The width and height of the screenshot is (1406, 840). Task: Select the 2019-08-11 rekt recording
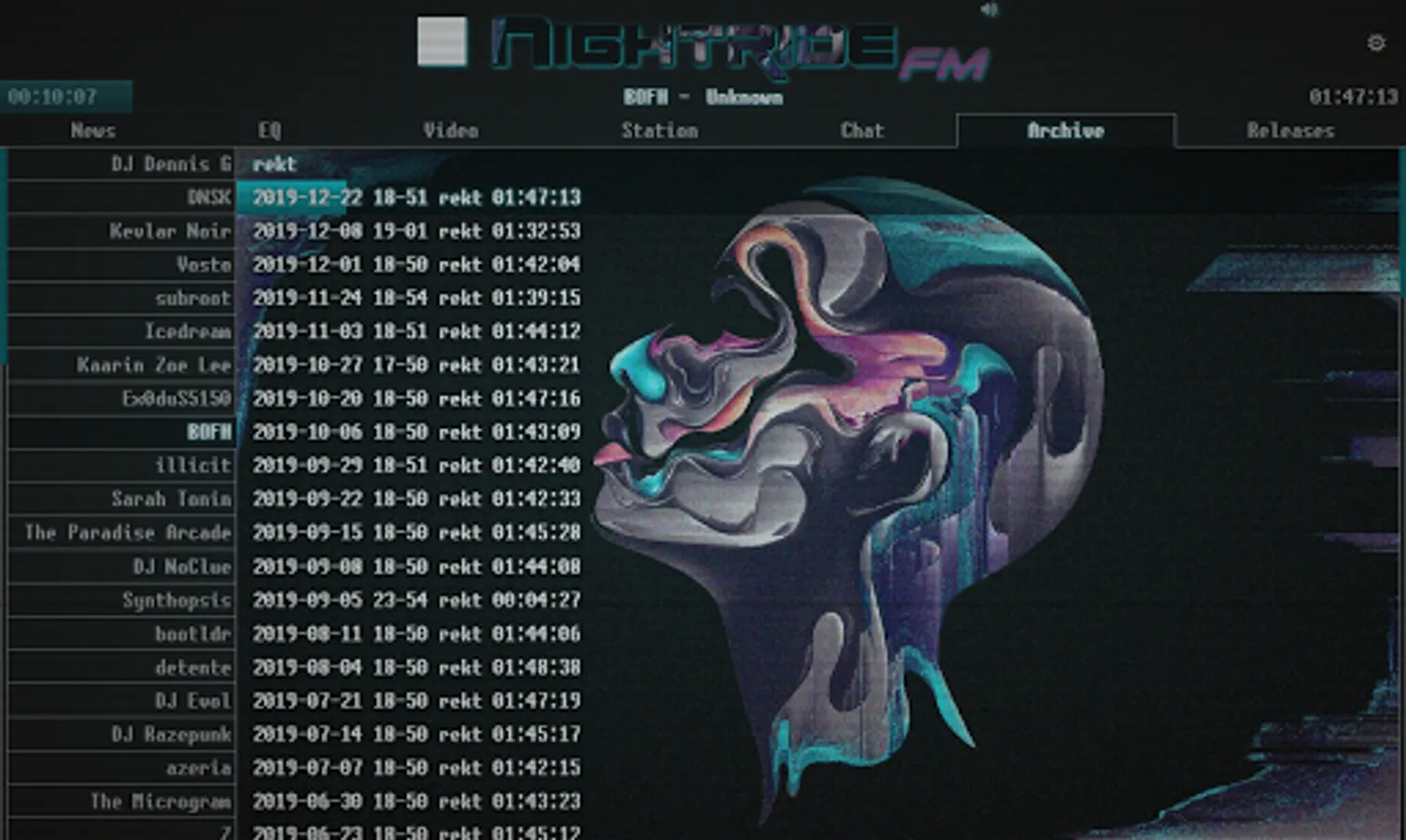(416, 634)
